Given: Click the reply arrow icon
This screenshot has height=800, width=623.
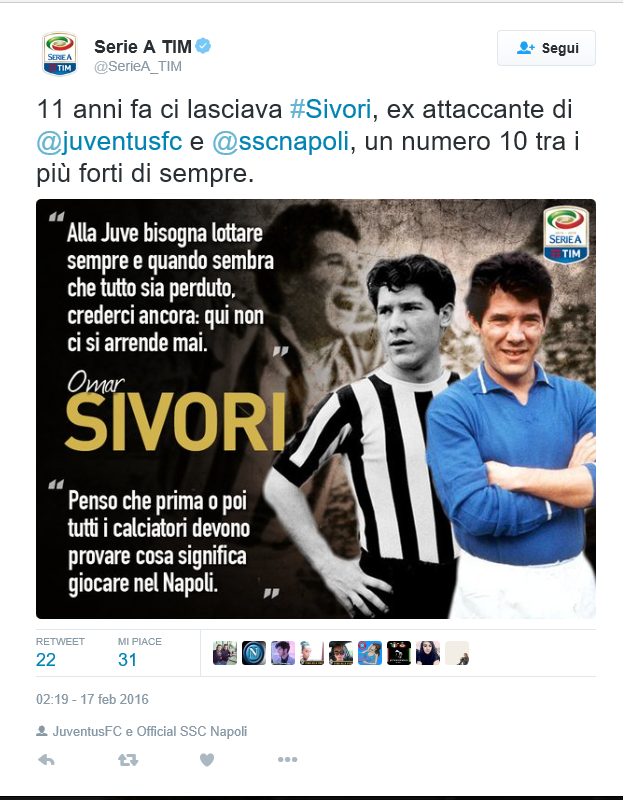Looking at the screenshot, I should point(46,760).
